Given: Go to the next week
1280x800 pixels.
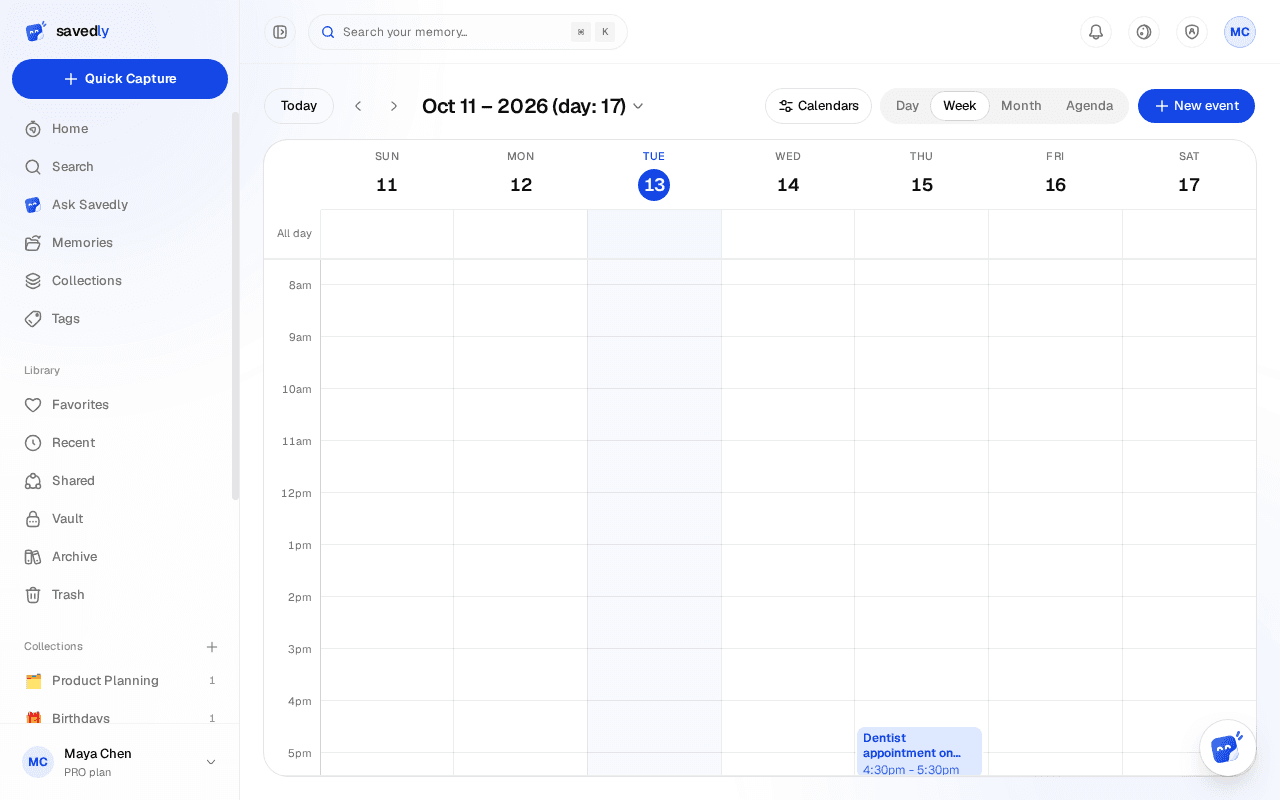Looking at the screenshot, I should 394,106.
